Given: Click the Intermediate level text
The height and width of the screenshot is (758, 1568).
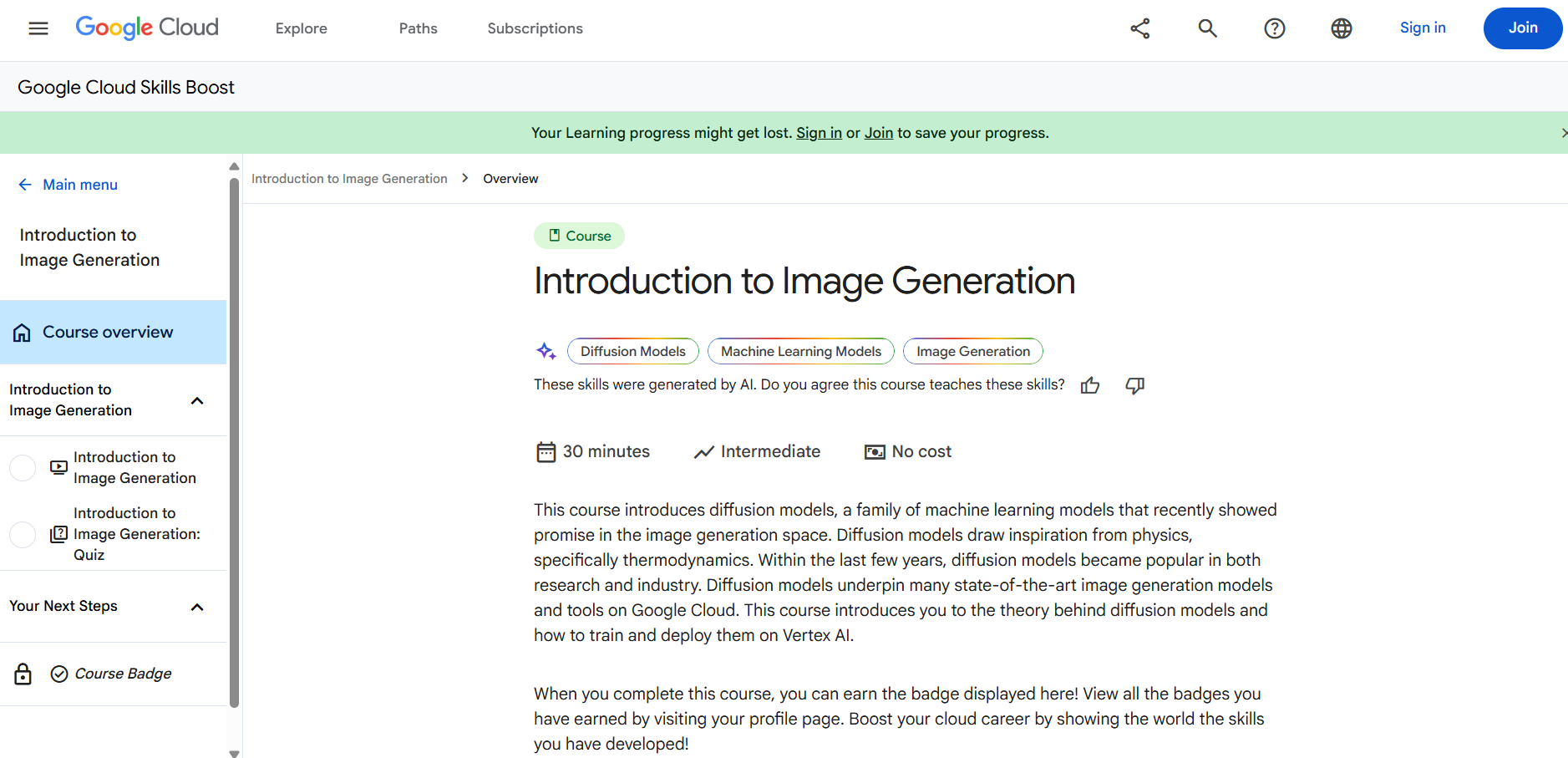Looking at the screenshot, I should point(770,451).
